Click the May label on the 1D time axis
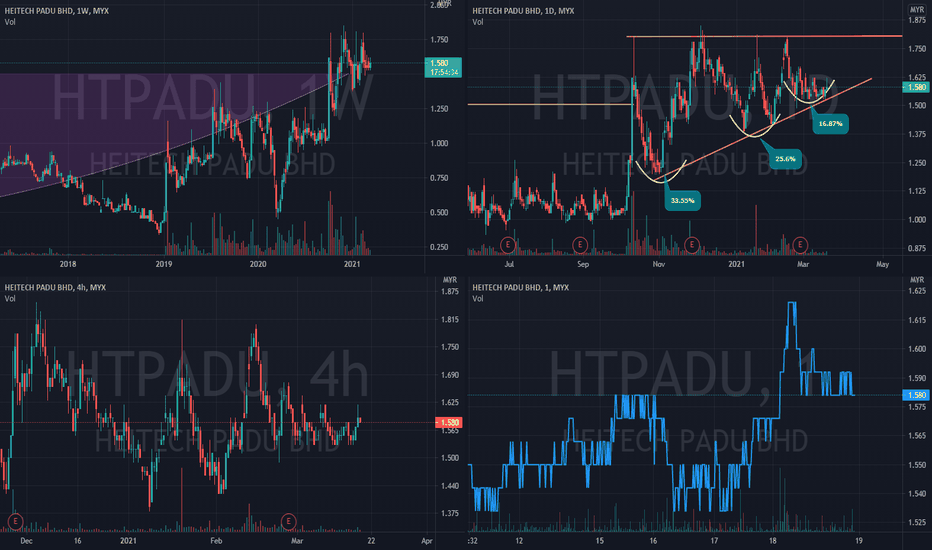 pyautogui.click(x=882, y=264)
